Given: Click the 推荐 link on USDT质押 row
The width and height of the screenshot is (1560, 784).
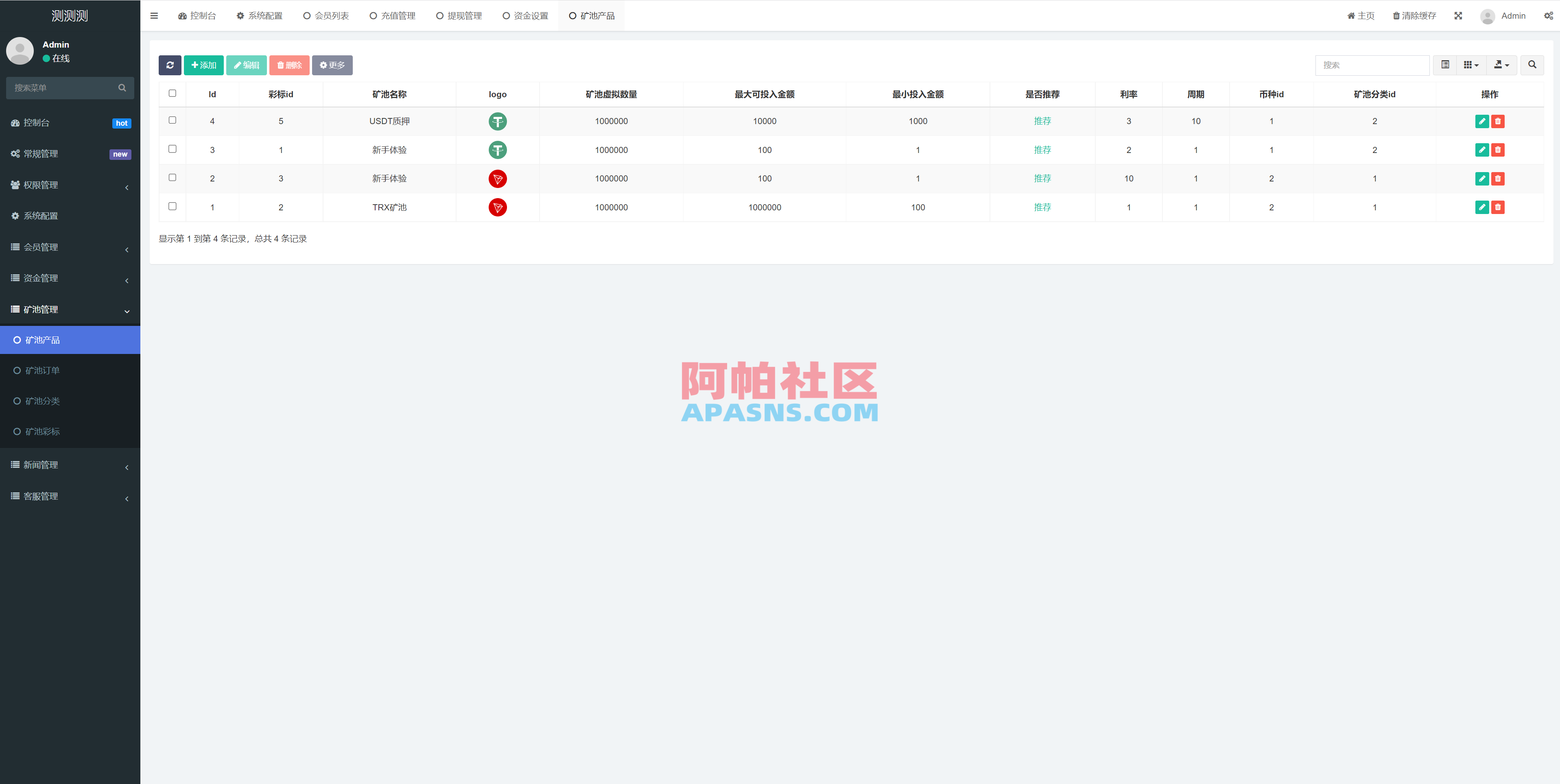Looking at the screenshot, I should pyautogui.click(x=1042, y=121).
